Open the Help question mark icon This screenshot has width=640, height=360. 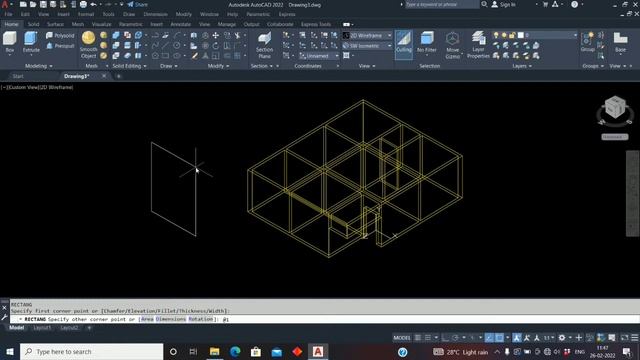[x=574, y=4]
